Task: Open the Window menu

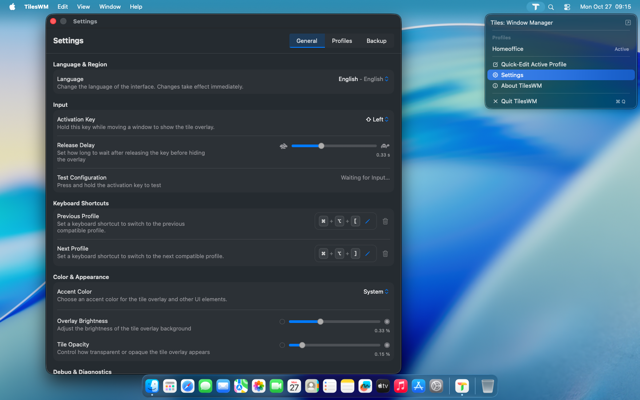Action: point(110,7)
